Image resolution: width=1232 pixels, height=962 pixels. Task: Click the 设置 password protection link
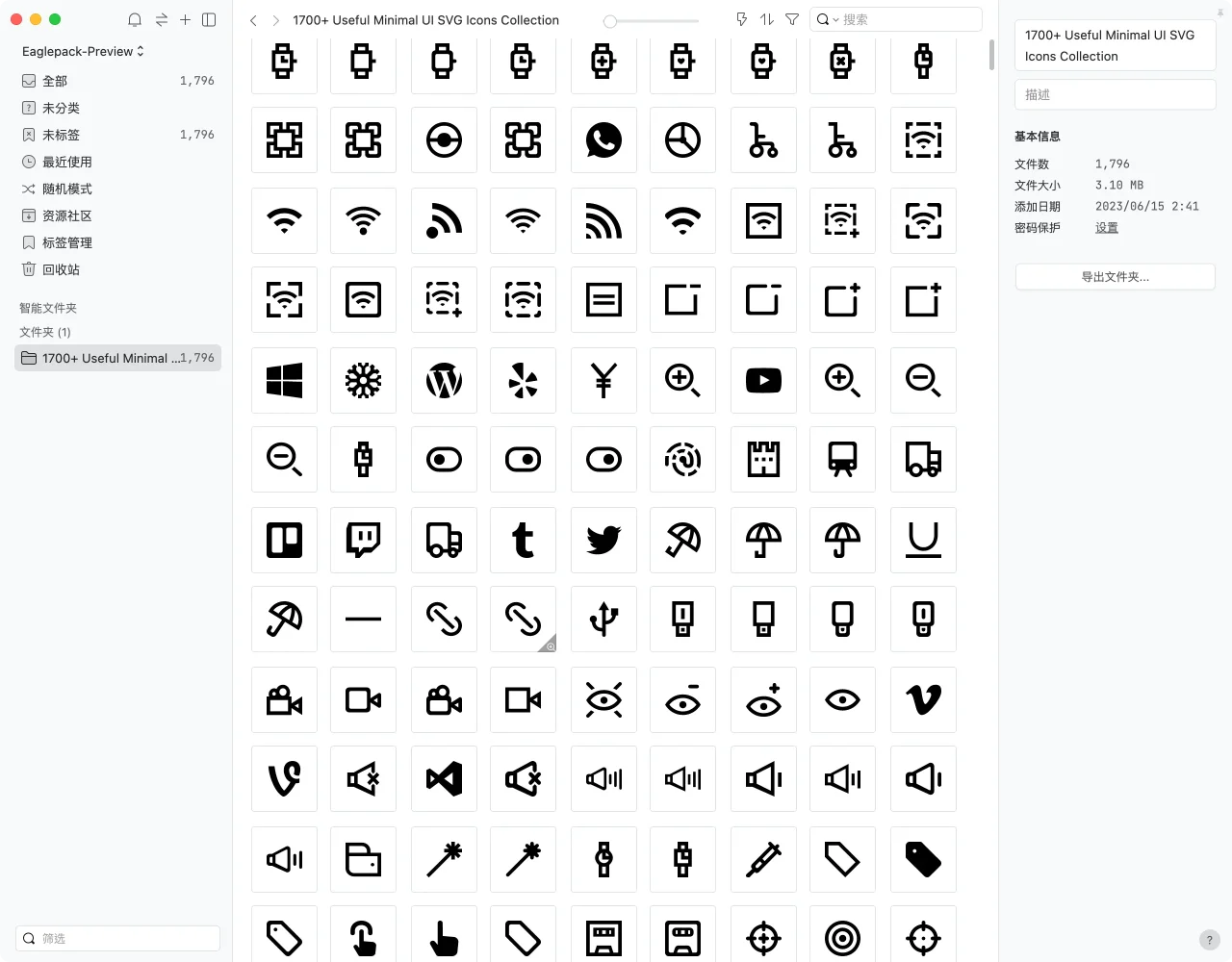pyautogui.click(x=1107, y=228)
